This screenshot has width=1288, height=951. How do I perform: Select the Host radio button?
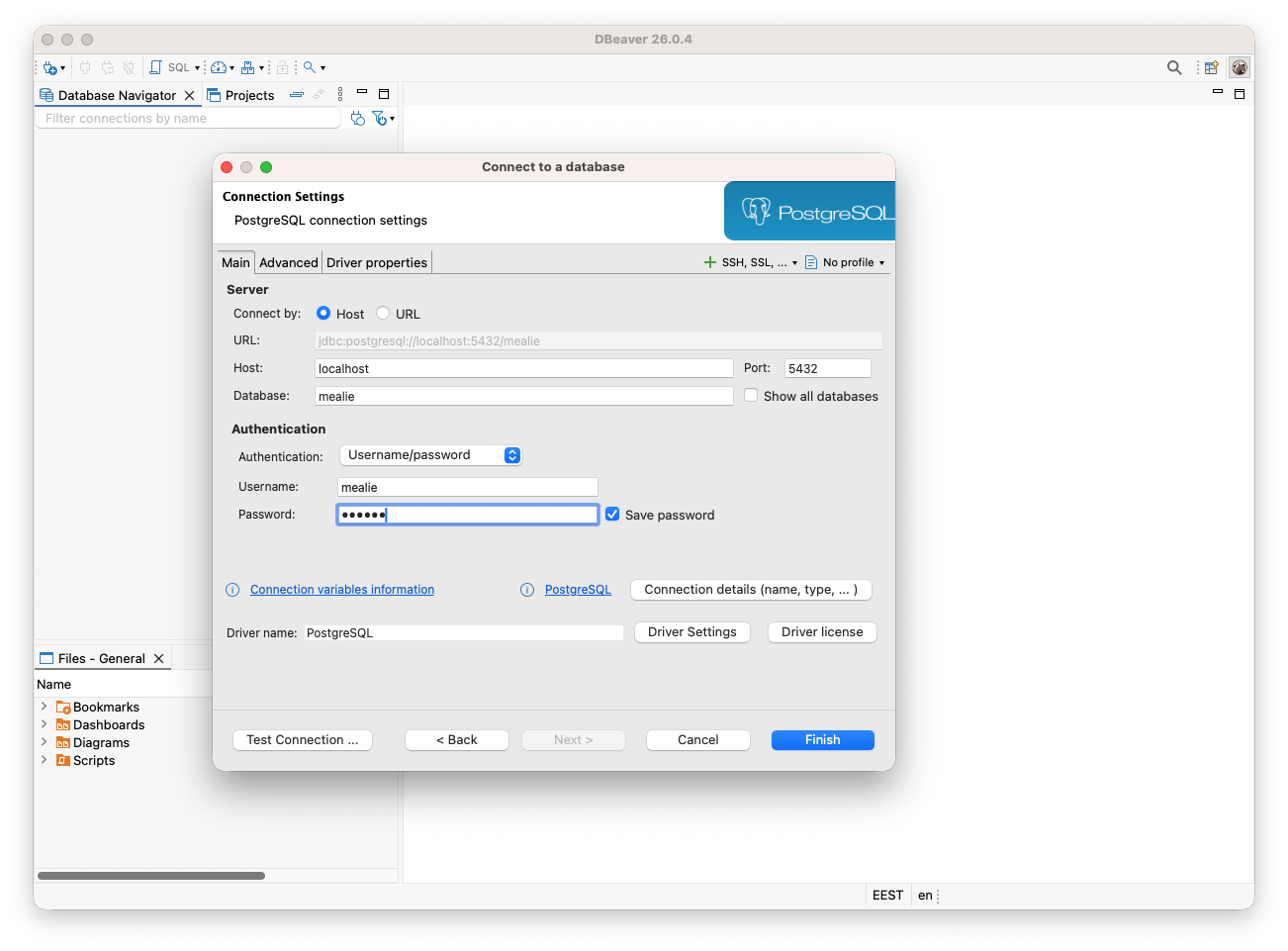click(323, 313)
